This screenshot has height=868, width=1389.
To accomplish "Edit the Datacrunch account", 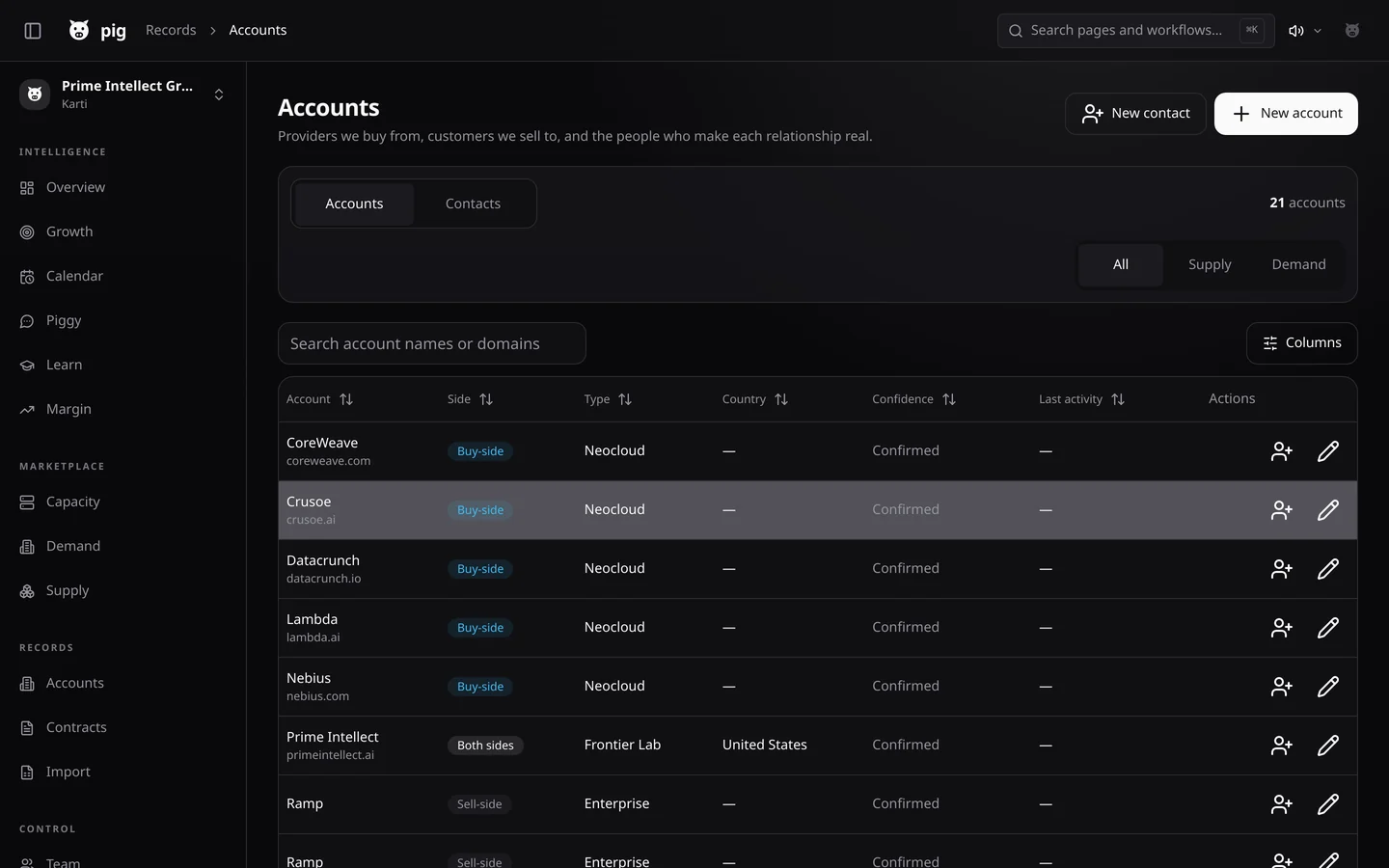I will point(1328,569).
